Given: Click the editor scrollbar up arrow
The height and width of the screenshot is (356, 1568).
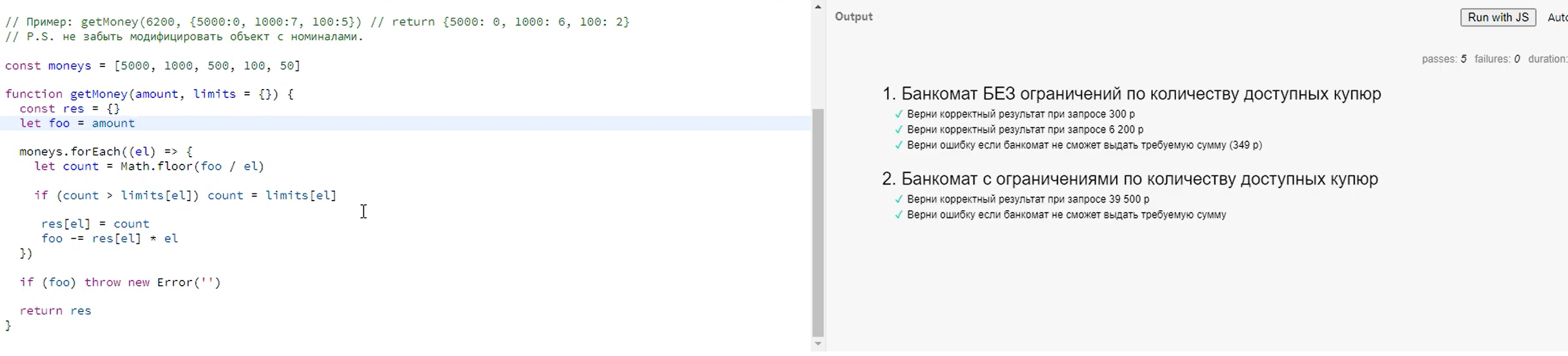Looking at the screenshot, I should point(818,7).
